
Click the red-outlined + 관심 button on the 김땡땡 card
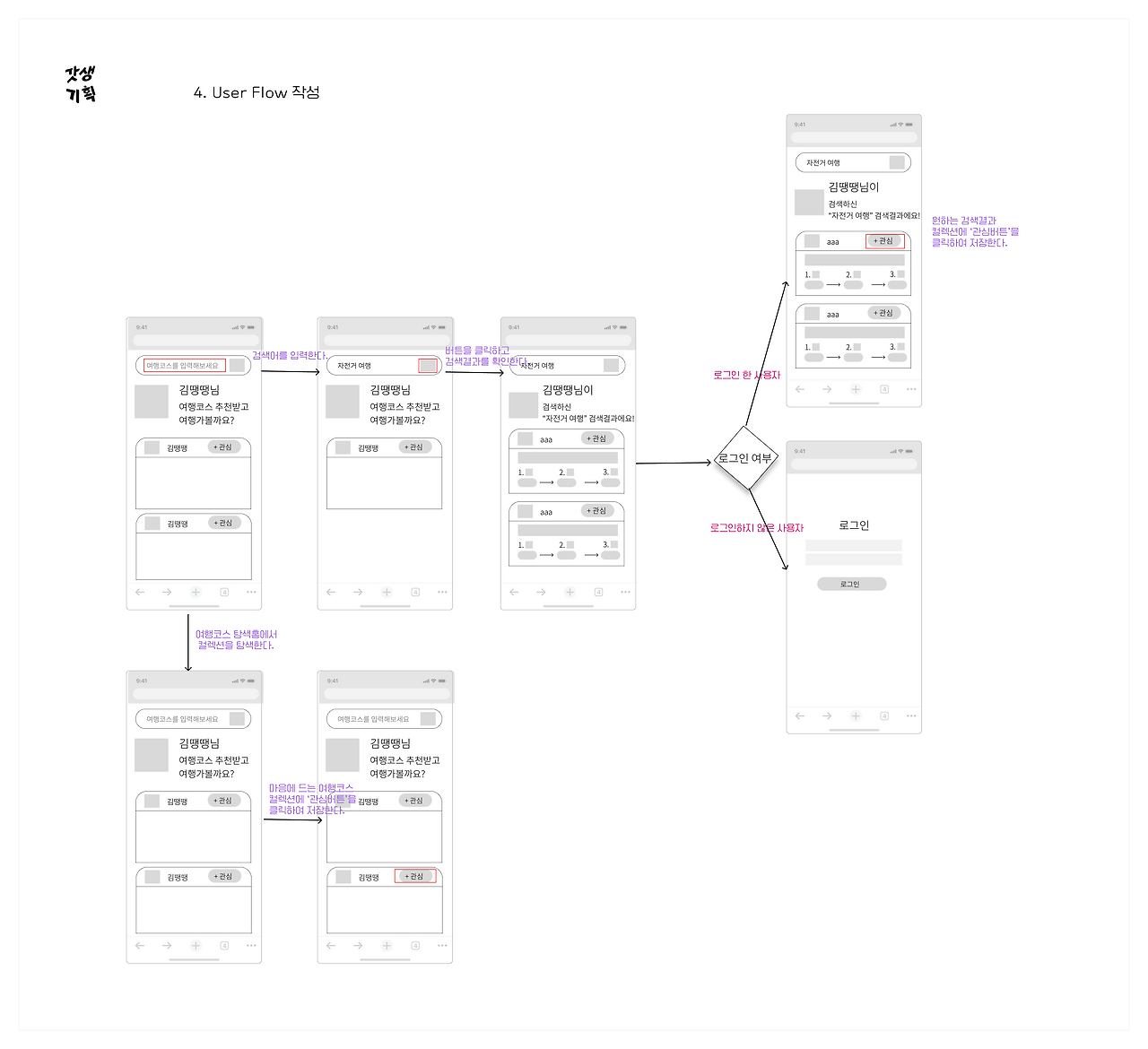415,876
